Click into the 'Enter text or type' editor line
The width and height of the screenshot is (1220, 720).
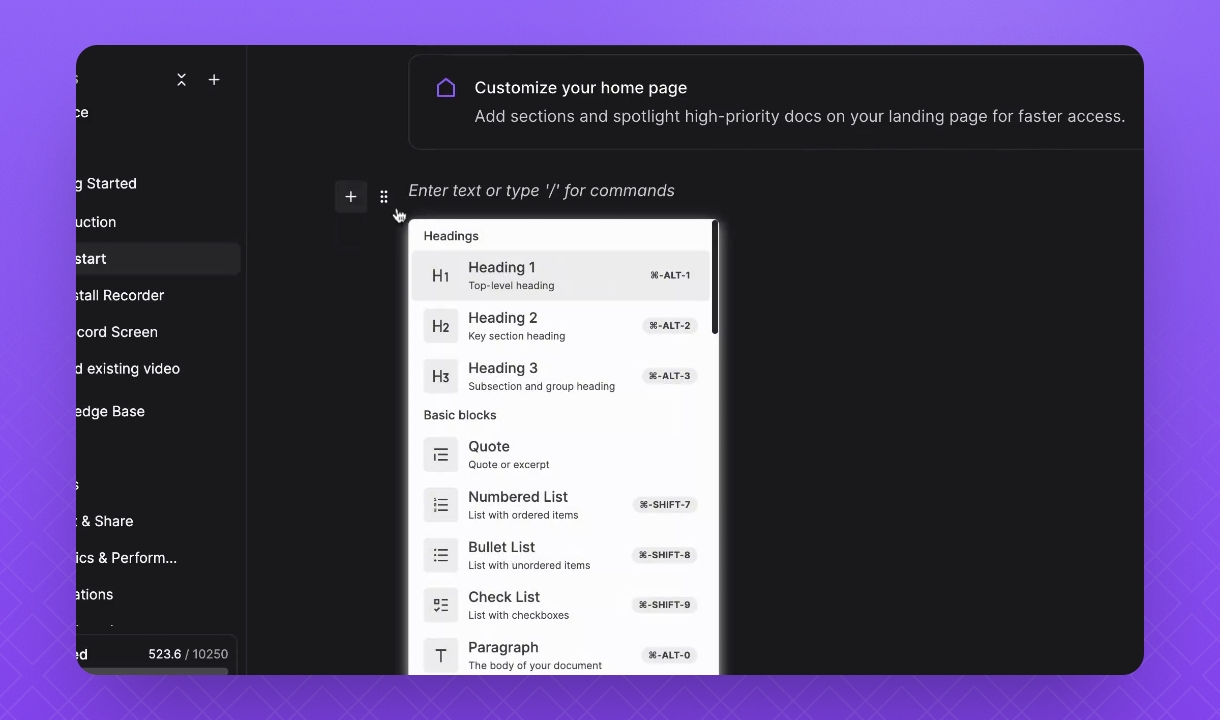(541, 191)
